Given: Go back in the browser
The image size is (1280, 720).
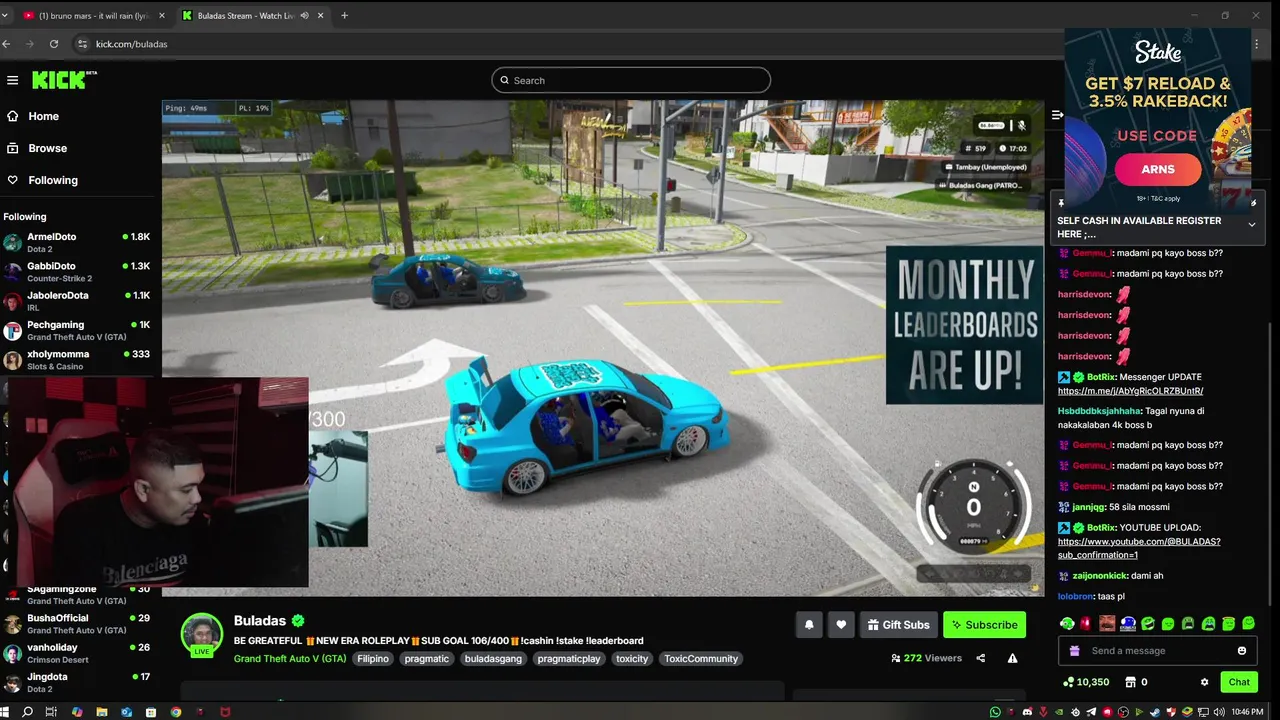Looking at the screenshot, I should pos(6,44).
